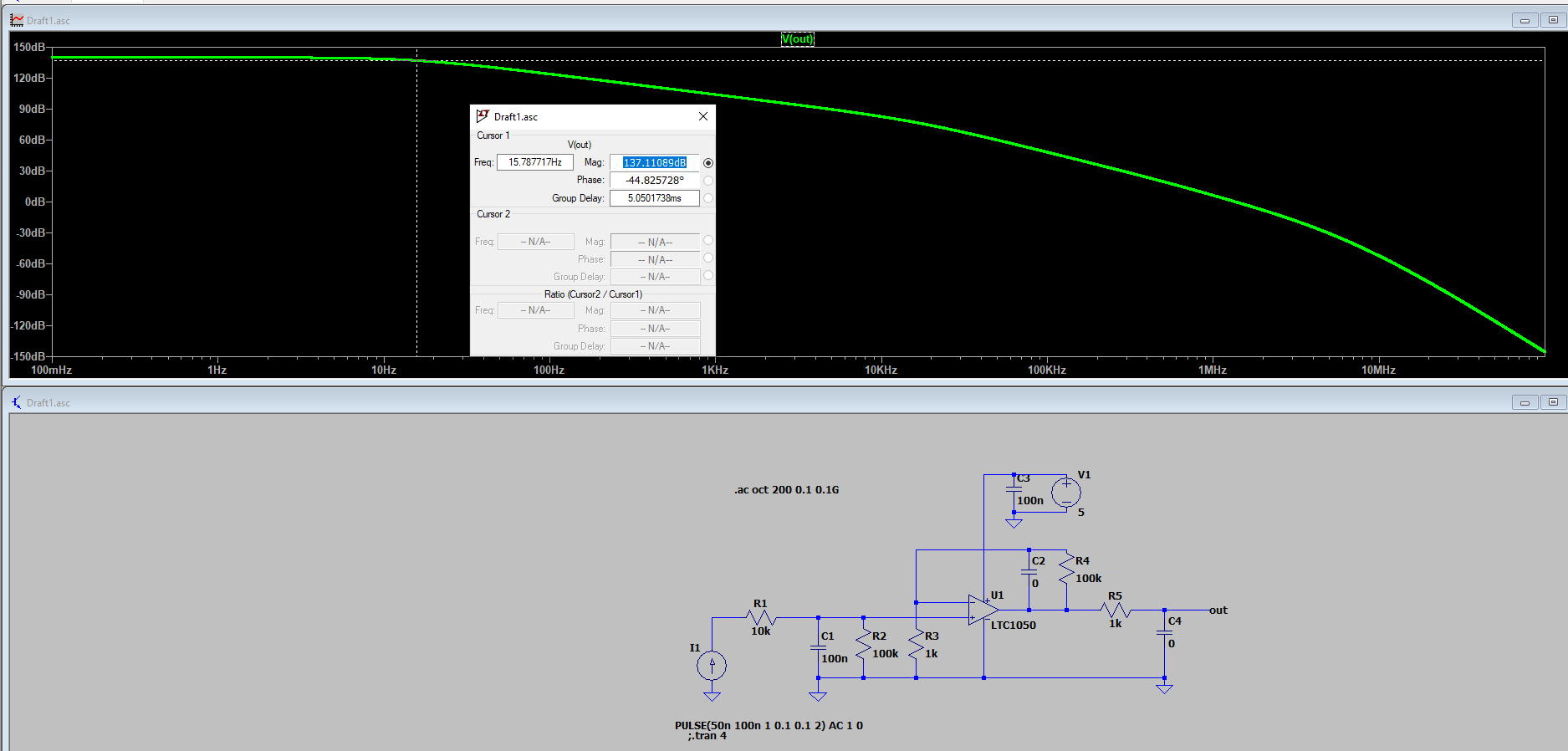Click the out net label
Screen dimensions: 1568x751
coord(1218,611)
